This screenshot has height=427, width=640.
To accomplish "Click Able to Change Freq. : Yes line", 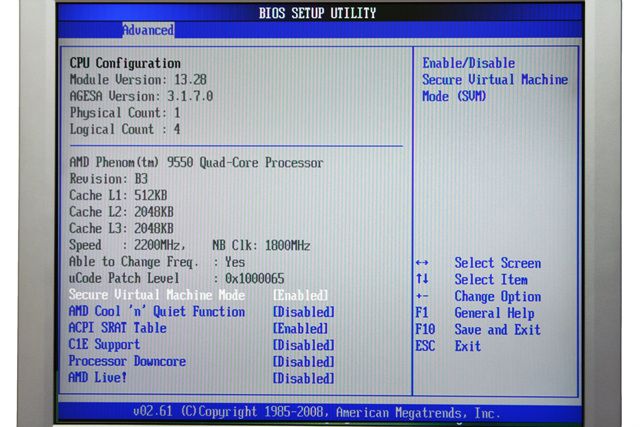I will point(157,262).
